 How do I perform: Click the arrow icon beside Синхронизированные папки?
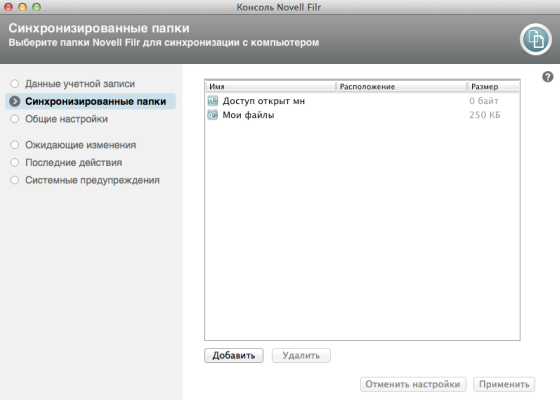click(x=15, y=101)
